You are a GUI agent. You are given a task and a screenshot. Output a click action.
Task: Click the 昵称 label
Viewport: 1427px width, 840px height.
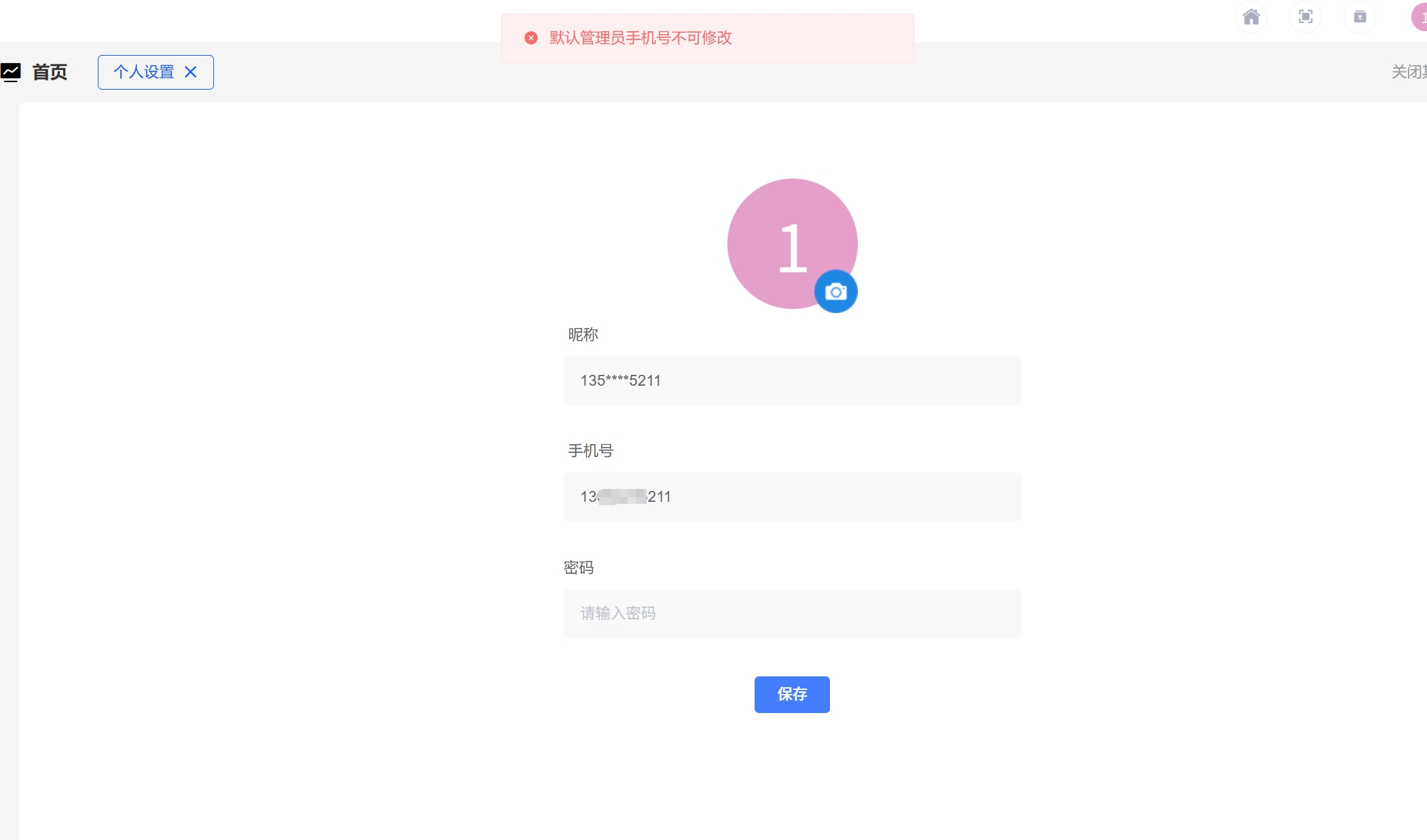point(583,335)
